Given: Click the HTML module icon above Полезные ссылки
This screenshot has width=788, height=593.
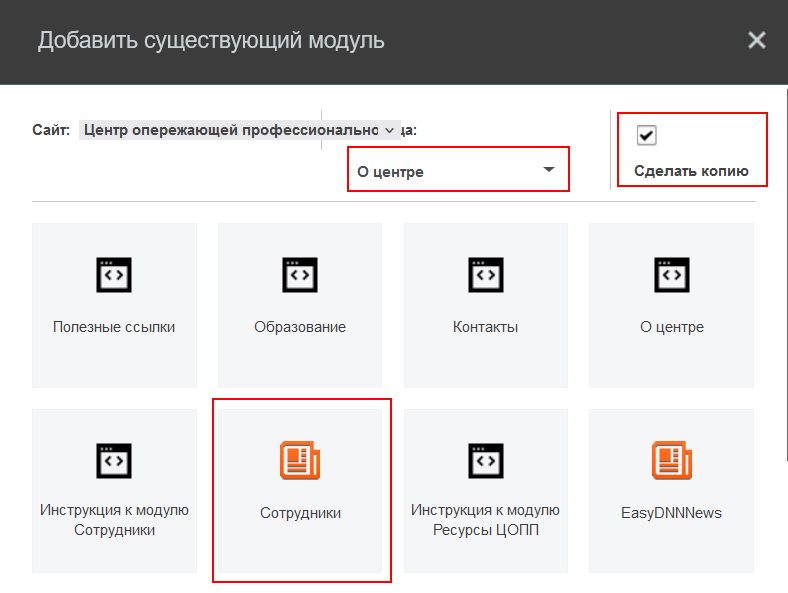Looking at the screenshot, I should pos(114,275).
